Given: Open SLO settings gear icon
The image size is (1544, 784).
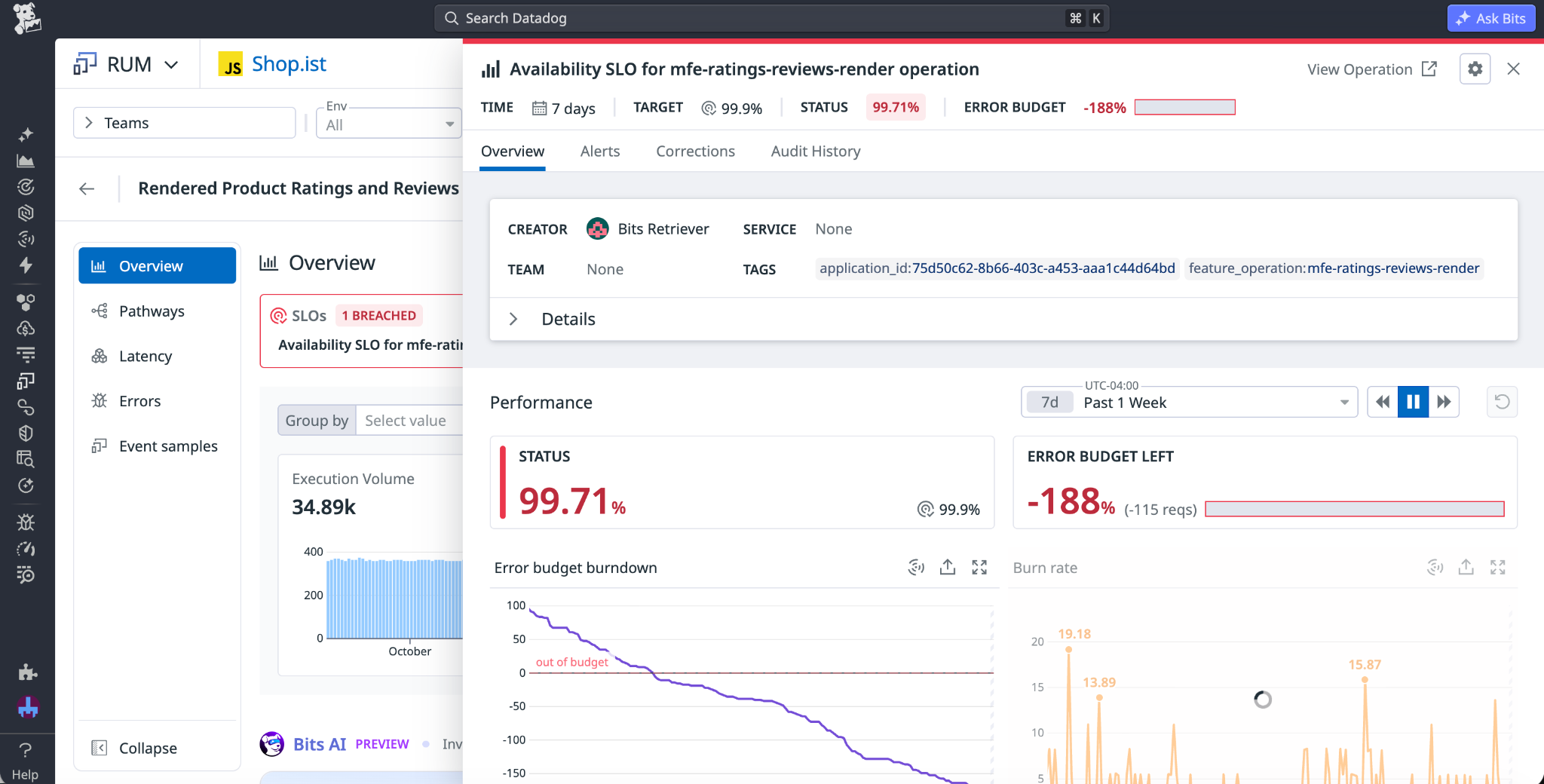Looking at the screenshot, I should (x=1475, y=69).
